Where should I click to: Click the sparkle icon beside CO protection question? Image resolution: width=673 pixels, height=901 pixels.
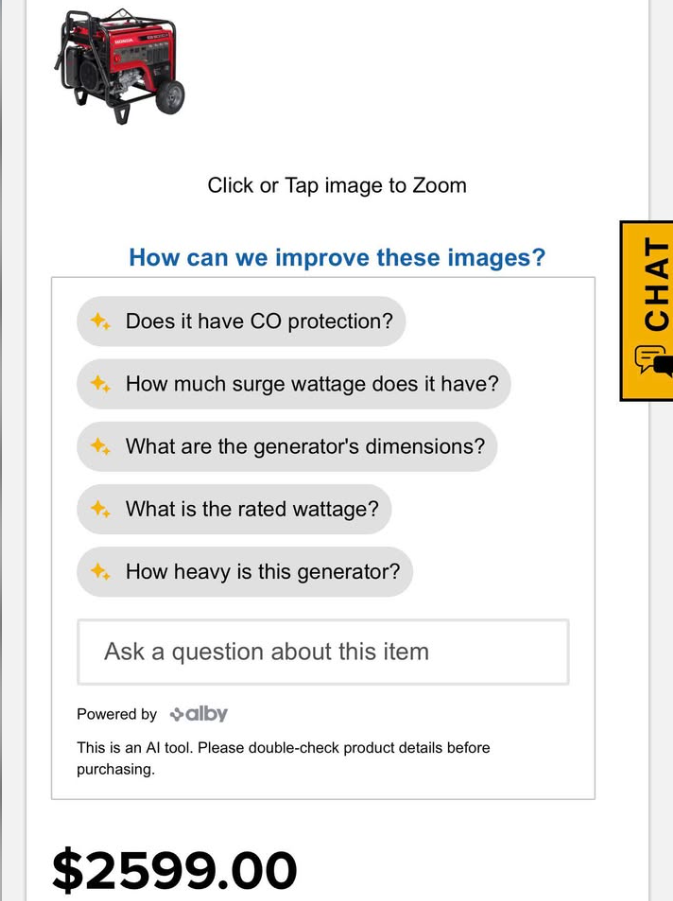pos(100,322)
